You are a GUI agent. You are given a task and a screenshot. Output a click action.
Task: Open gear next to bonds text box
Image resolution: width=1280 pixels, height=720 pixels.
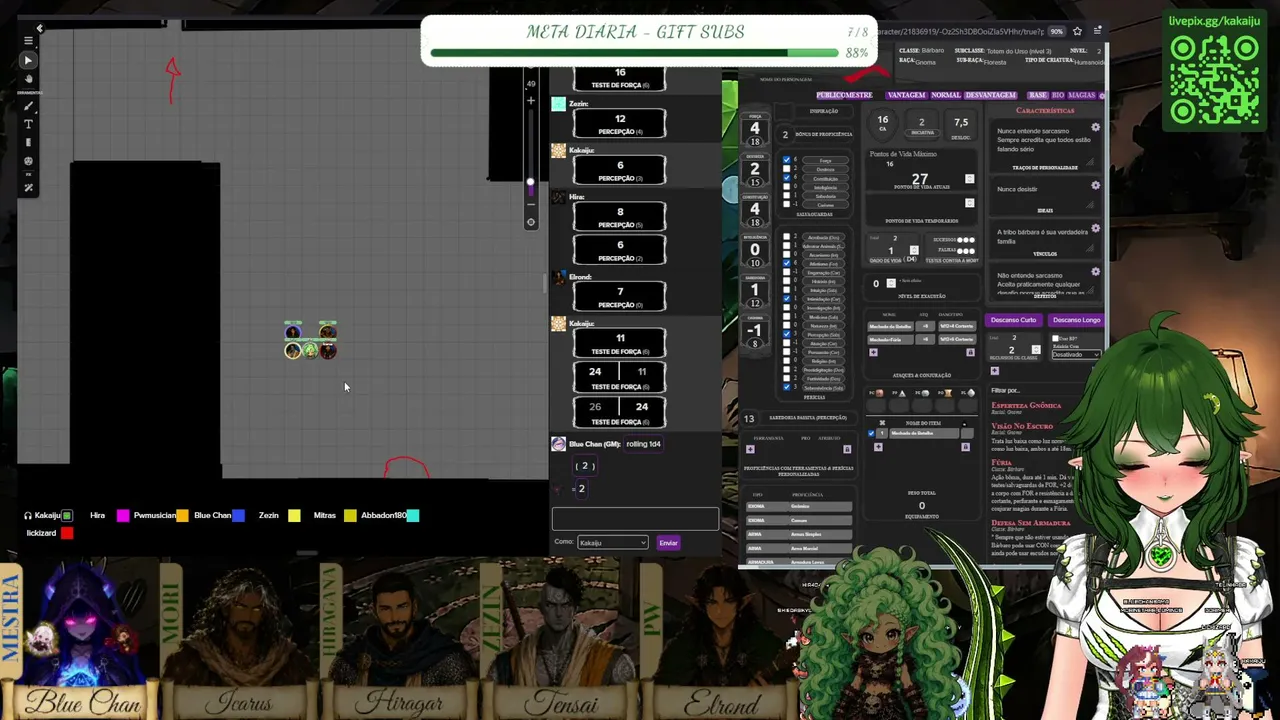point(1095,229)
